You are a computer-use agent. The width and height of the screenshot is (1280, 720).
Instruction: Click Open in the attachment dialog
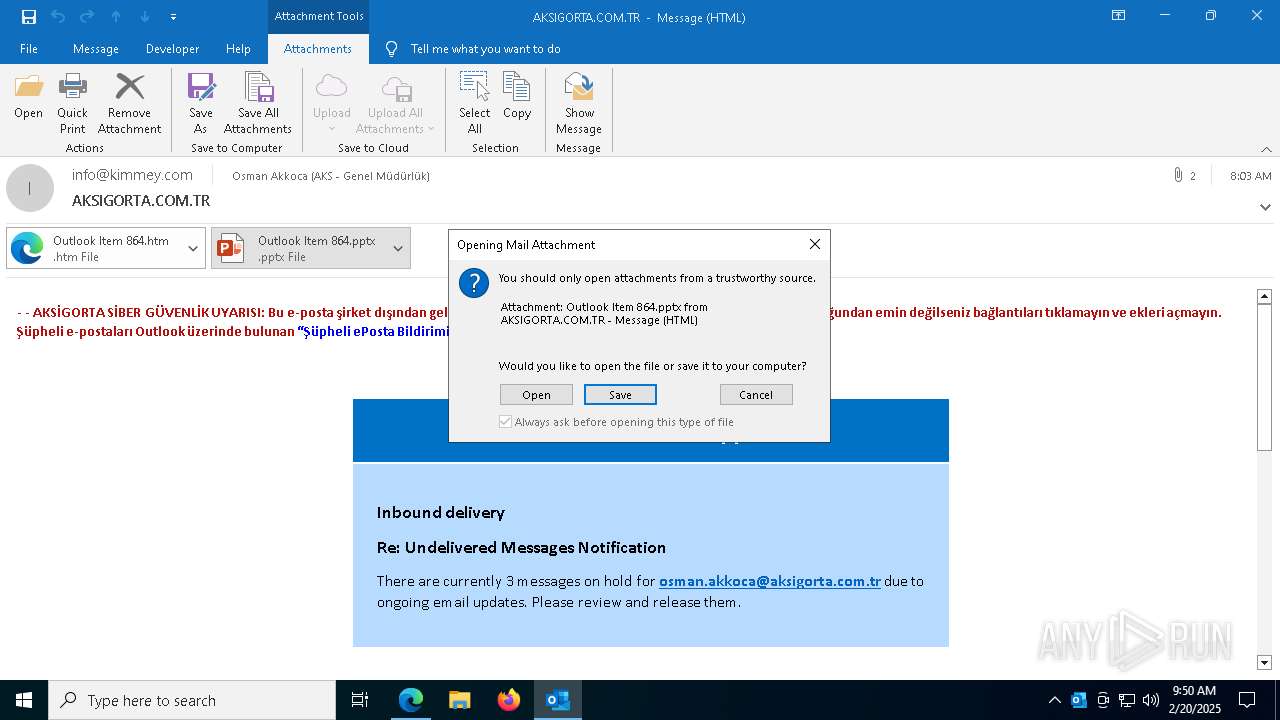pyautogui.click(x=536, y=395)
